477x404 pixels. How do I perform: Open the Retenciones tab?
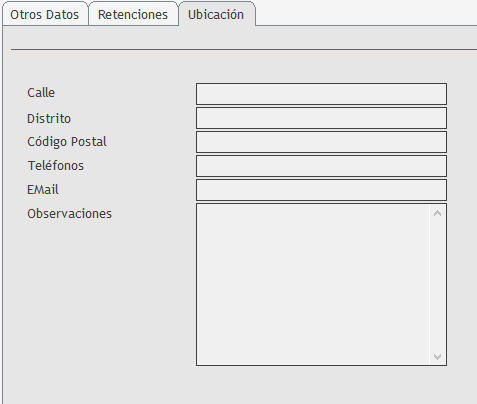133,15
